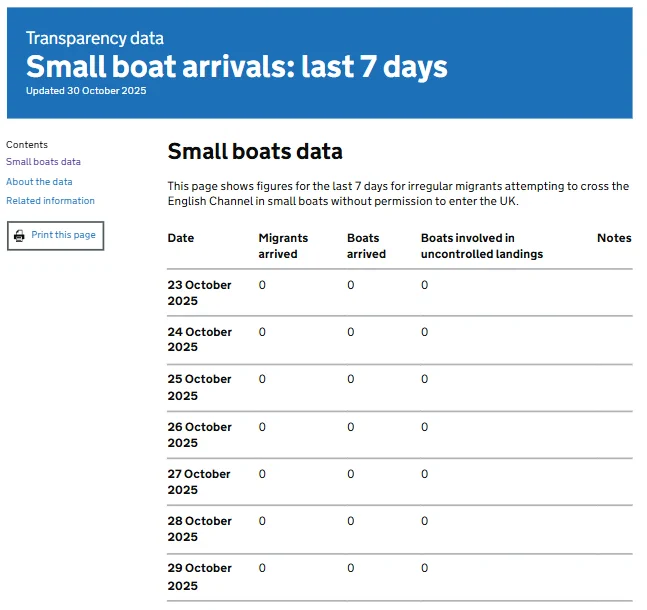Open the About the data link
The width and height of the screenshot is (647, 610).
pyautogui.click(x=39, y=182)
